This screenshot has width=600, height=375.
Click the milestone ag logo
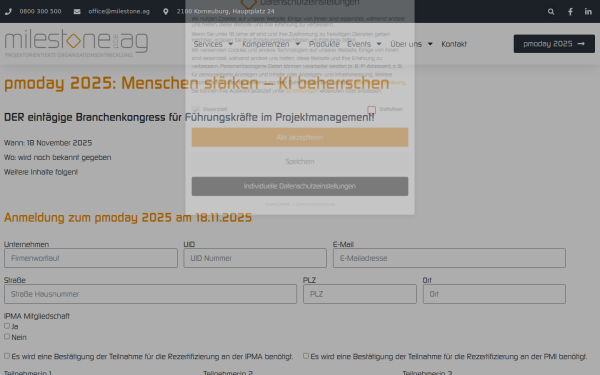(x=76, y=43)
